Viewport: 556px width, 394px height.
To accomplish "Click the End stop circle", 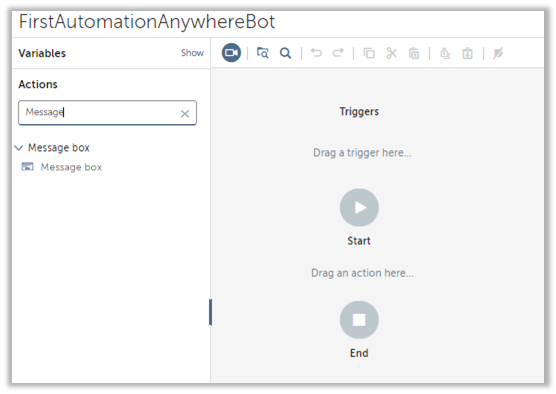I will [359, 320].
